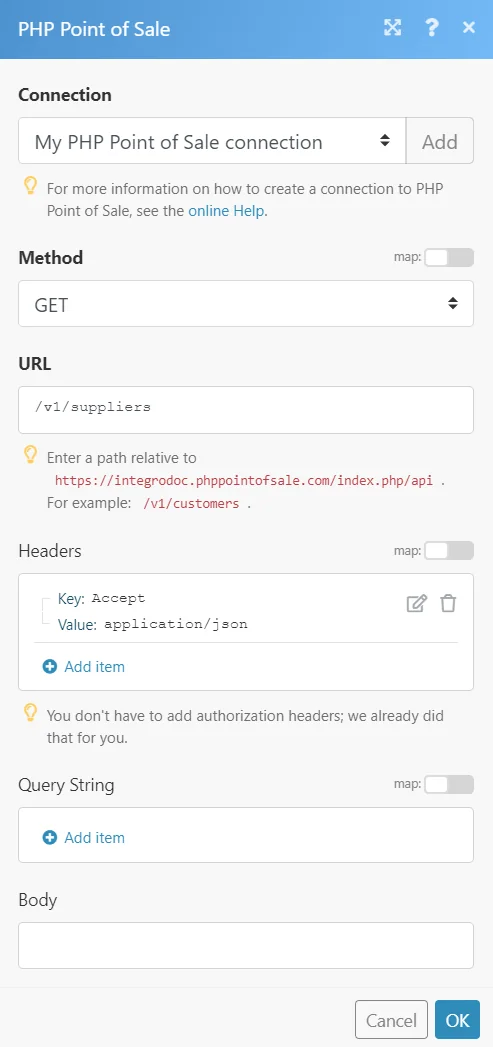Delete the Accept header via trash icon
Image resolution: width=493 pixels, height=1047 pixels.
pyautogui.click(x=448, y=604)
